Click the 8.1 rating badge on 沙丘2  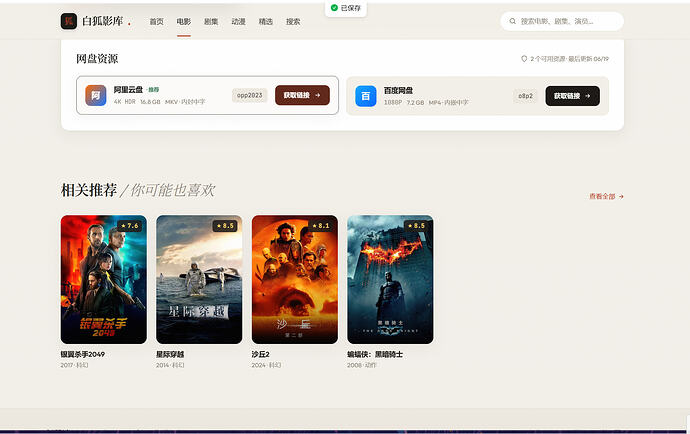321,226
